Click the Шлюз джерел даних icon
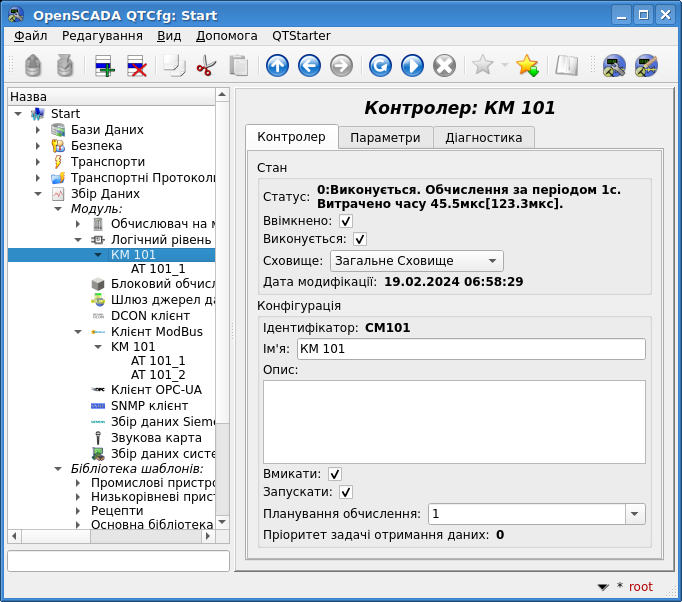Viewport: 682px width, 602px height. coord(98,300)
